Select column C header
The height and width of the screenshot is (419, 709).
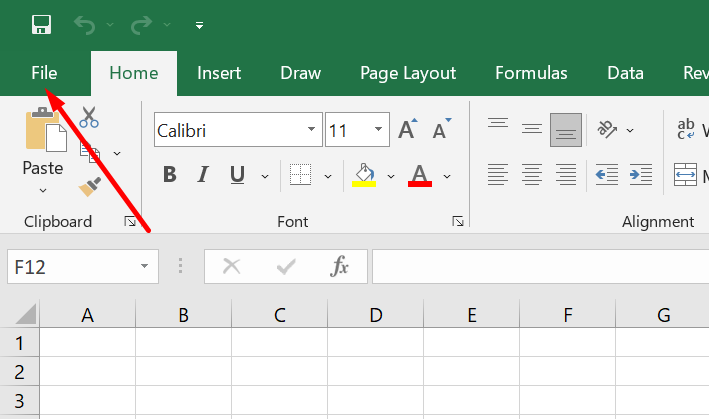coord(279,315)
